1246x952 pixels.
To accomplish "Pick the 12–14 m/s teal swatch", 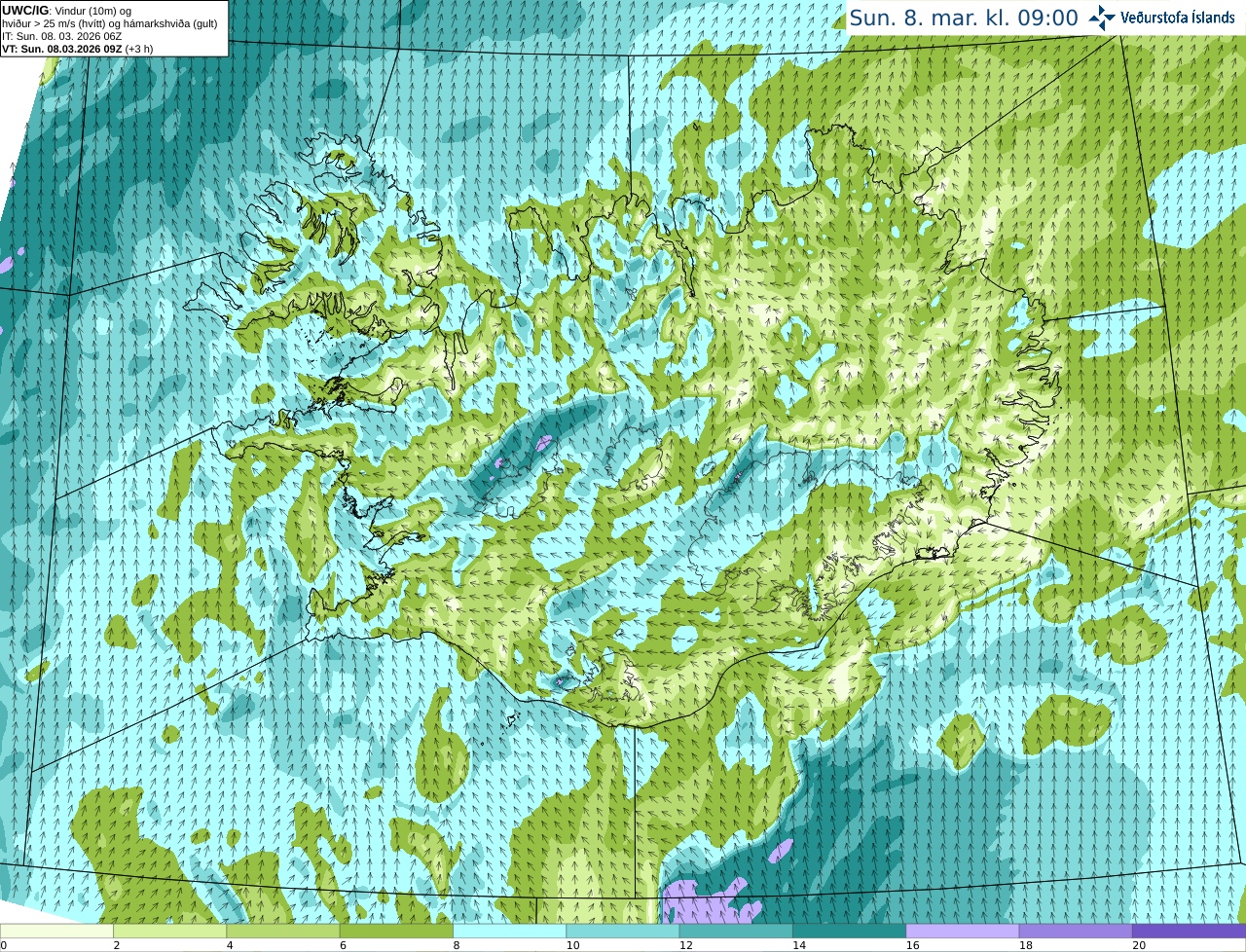I will tap(736, 931).
